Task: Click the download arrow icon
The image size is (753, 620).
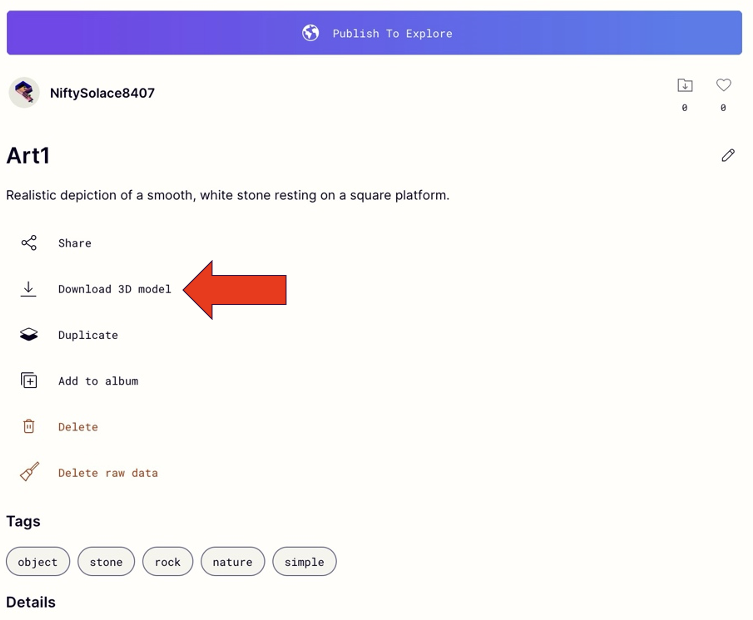Action: (29, 289)
